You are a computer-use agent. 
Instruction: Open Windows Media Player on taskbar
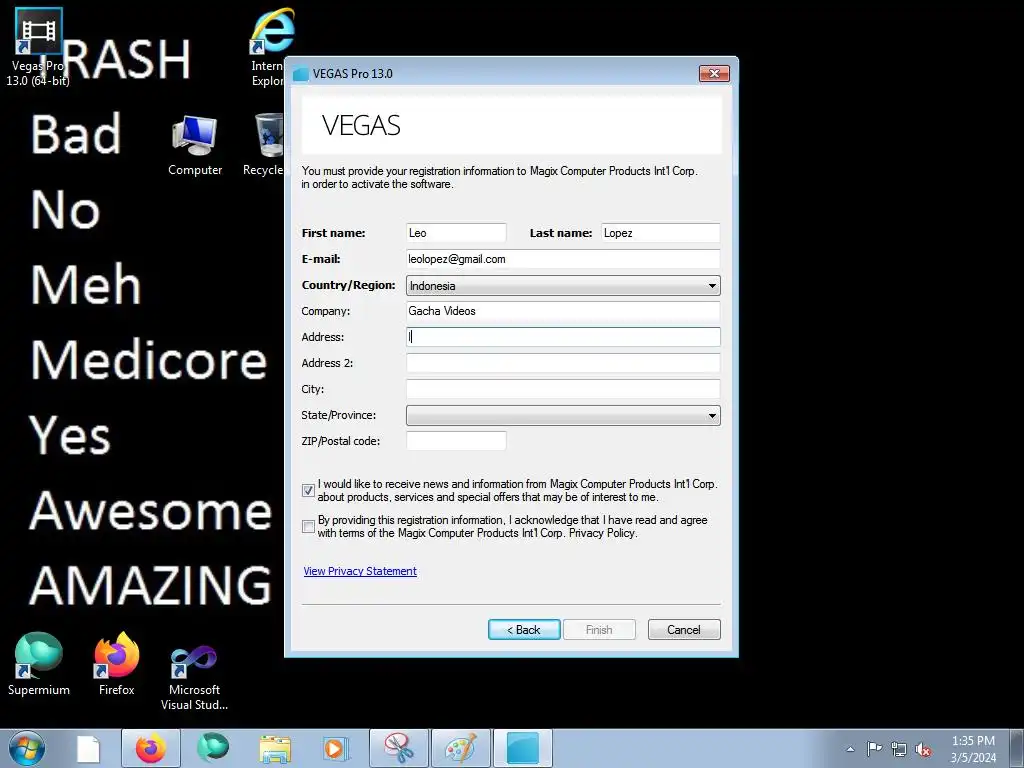(336, 749)
